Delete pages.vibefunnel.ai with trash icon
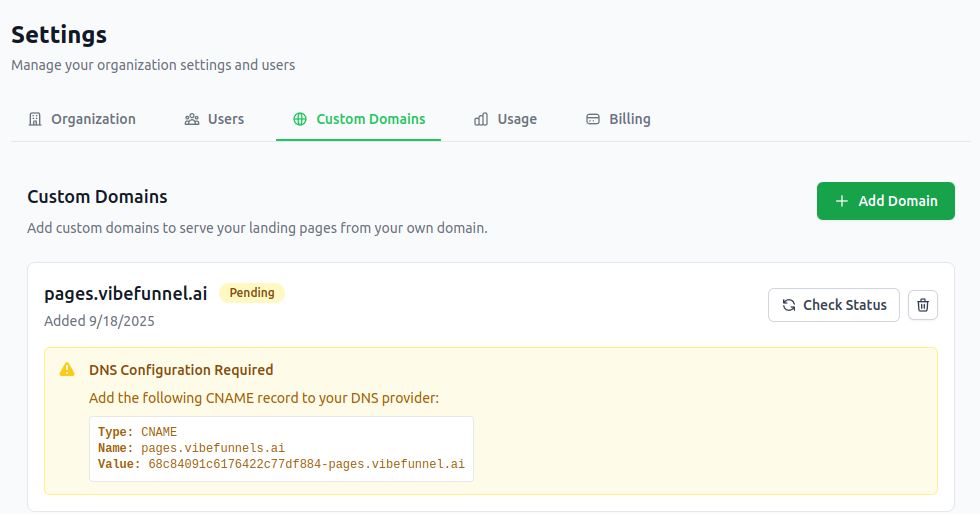980x514 pixels. (923, 305)
